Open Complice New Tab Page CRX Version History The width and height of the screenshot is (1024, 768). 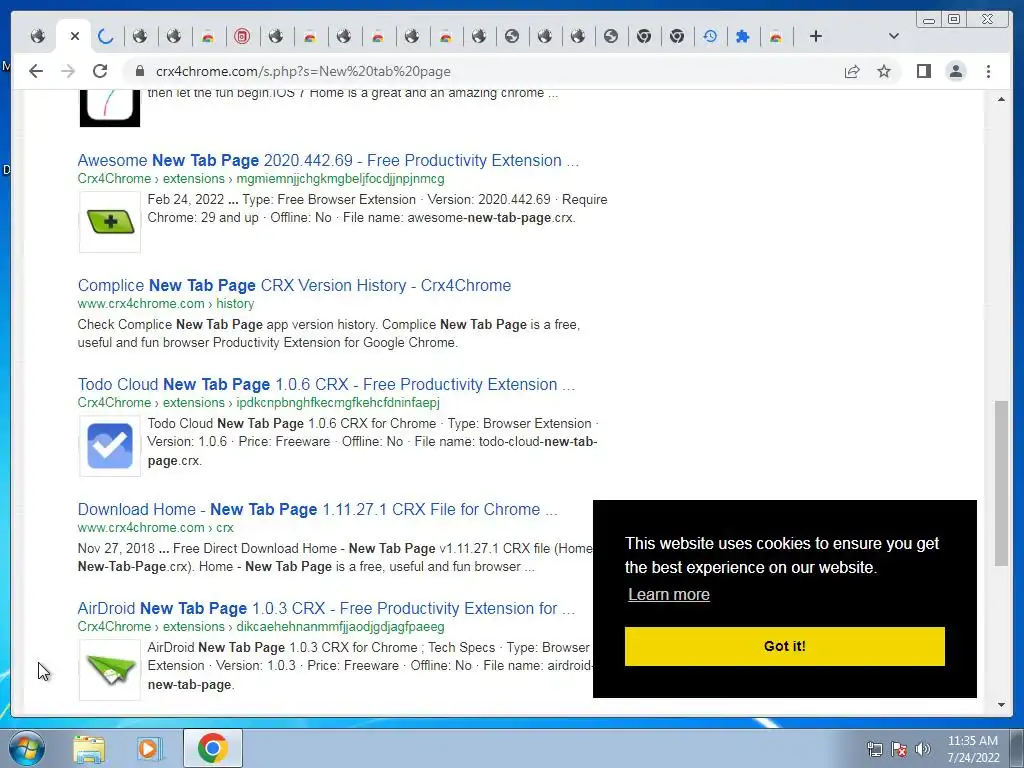tap(294, 285)
